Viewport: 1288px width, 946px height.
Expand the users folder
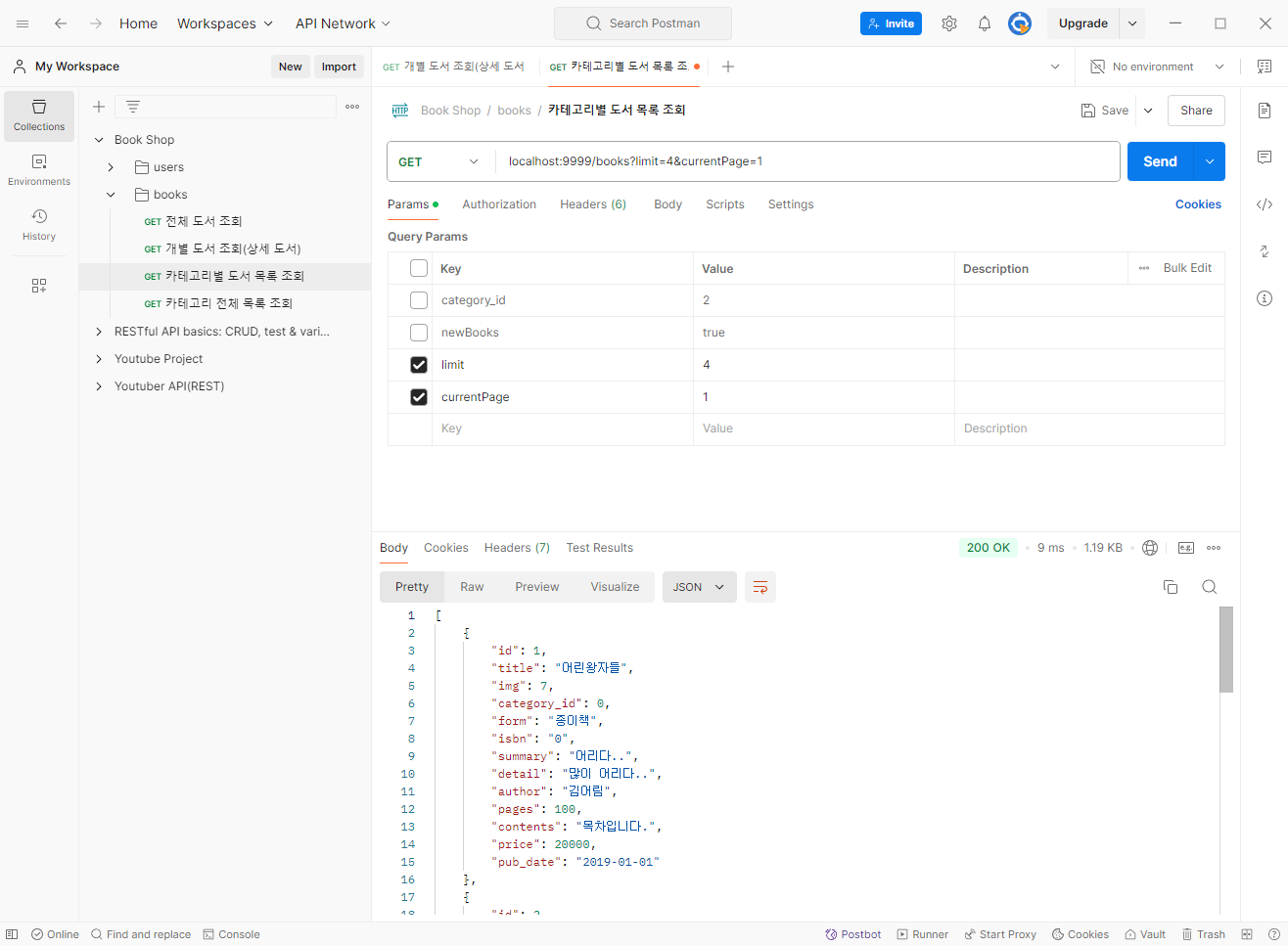coord(111,167)
